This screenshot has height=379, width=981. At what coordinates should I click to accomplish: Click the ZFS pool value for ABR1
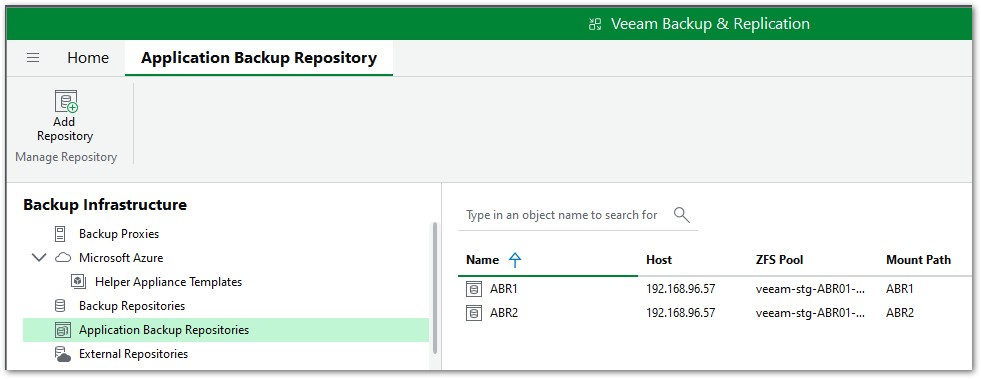click(811, 289)
